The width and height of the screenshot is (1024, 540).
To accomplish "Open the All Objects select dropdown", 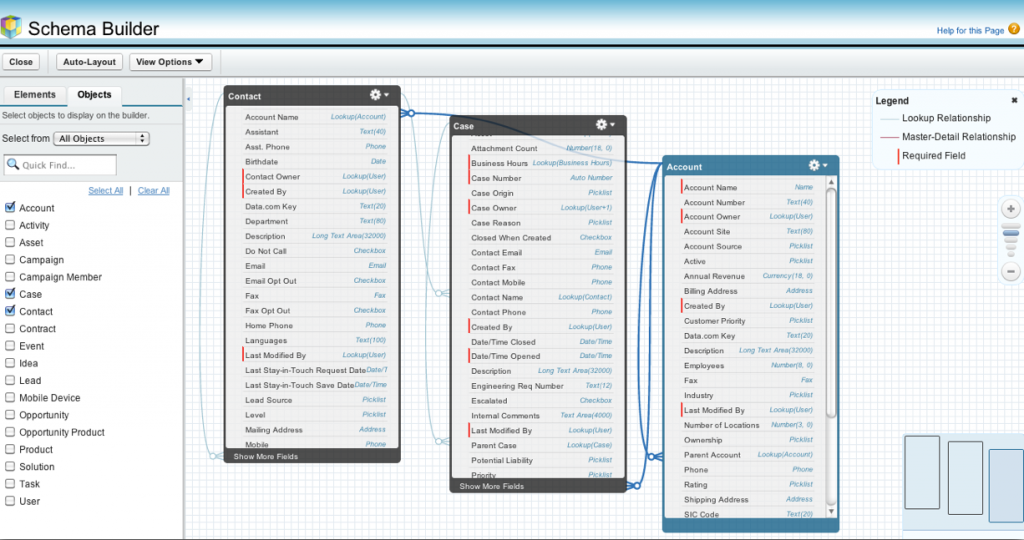I will pyautogui.click(x=102, y=139).
